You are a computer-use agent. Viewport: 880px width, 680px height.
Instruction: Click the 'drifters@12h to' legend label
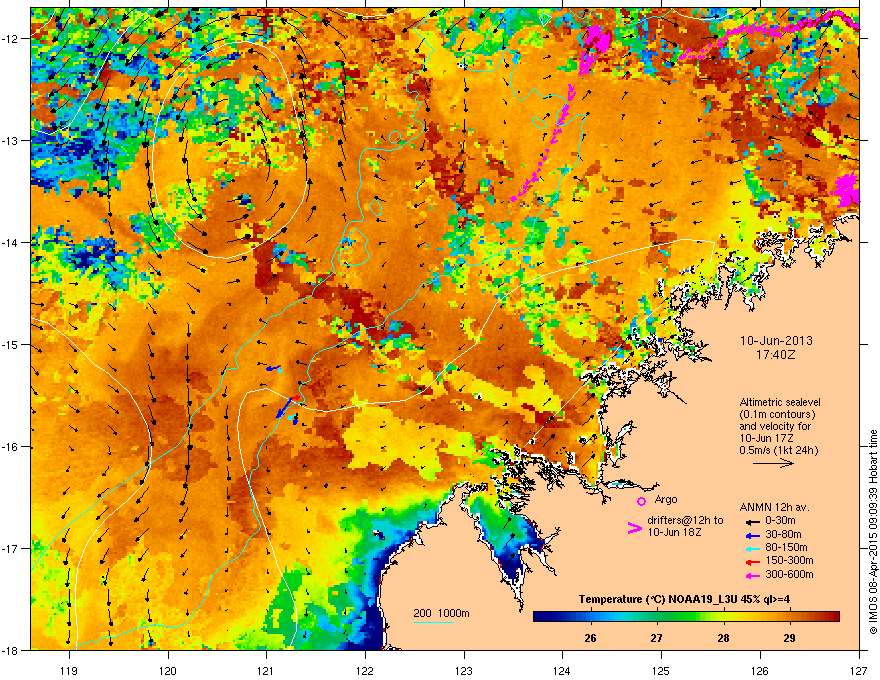pos(685,521)
